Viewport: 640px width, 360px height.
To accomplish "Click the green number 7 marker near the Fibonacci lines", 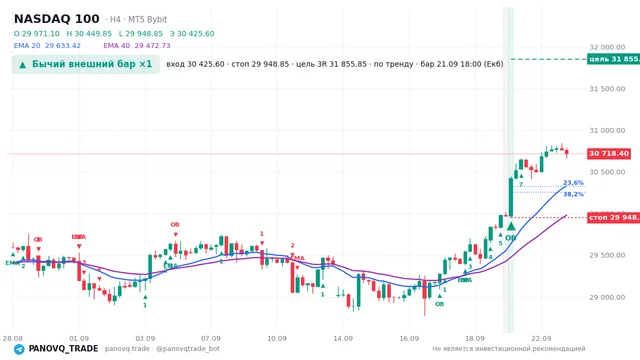I will [x=521, y=184].
